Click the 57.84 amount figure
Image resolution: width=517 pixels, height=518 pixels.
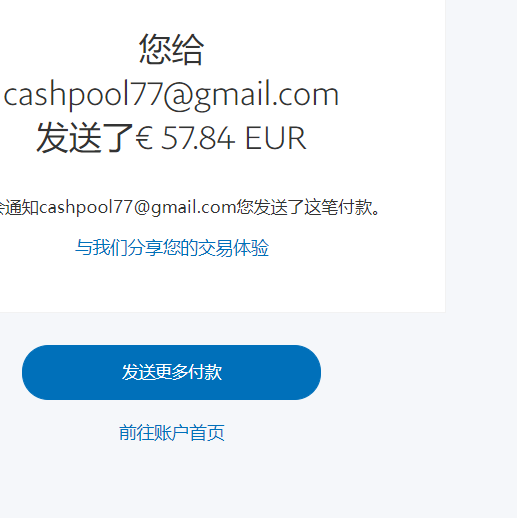198,138
